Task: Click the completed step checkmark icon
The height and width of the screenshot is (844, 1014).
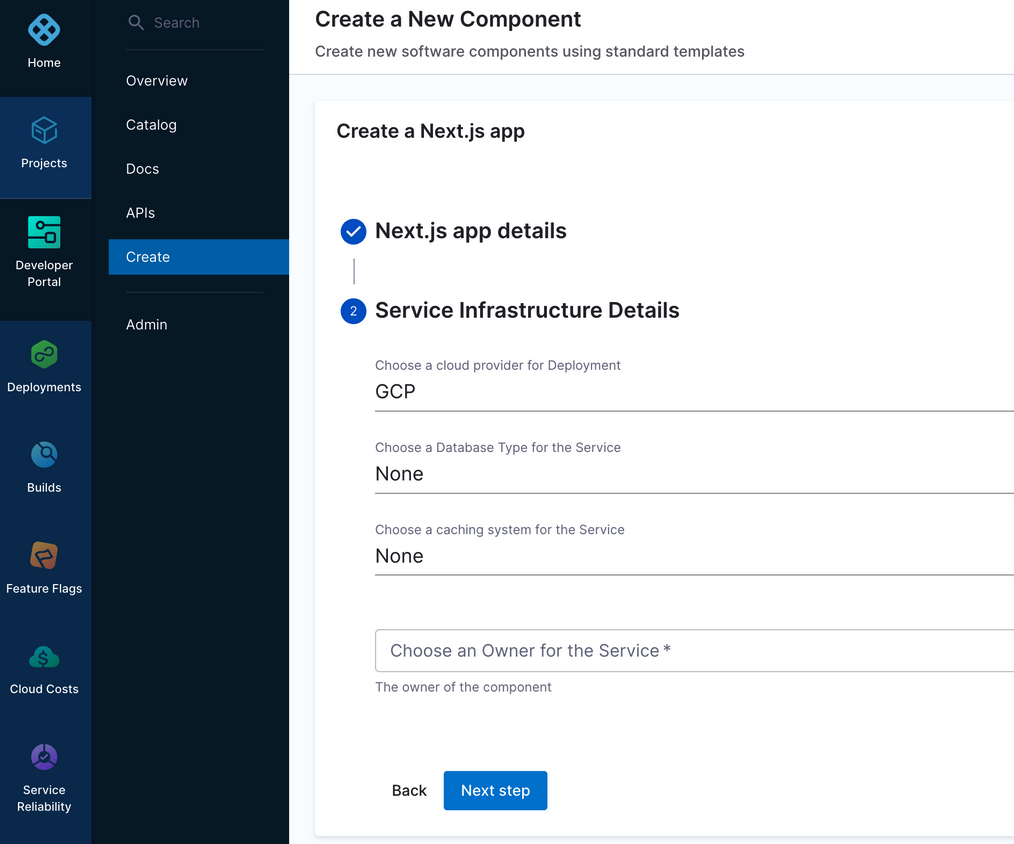Action: tap(353, 232)
